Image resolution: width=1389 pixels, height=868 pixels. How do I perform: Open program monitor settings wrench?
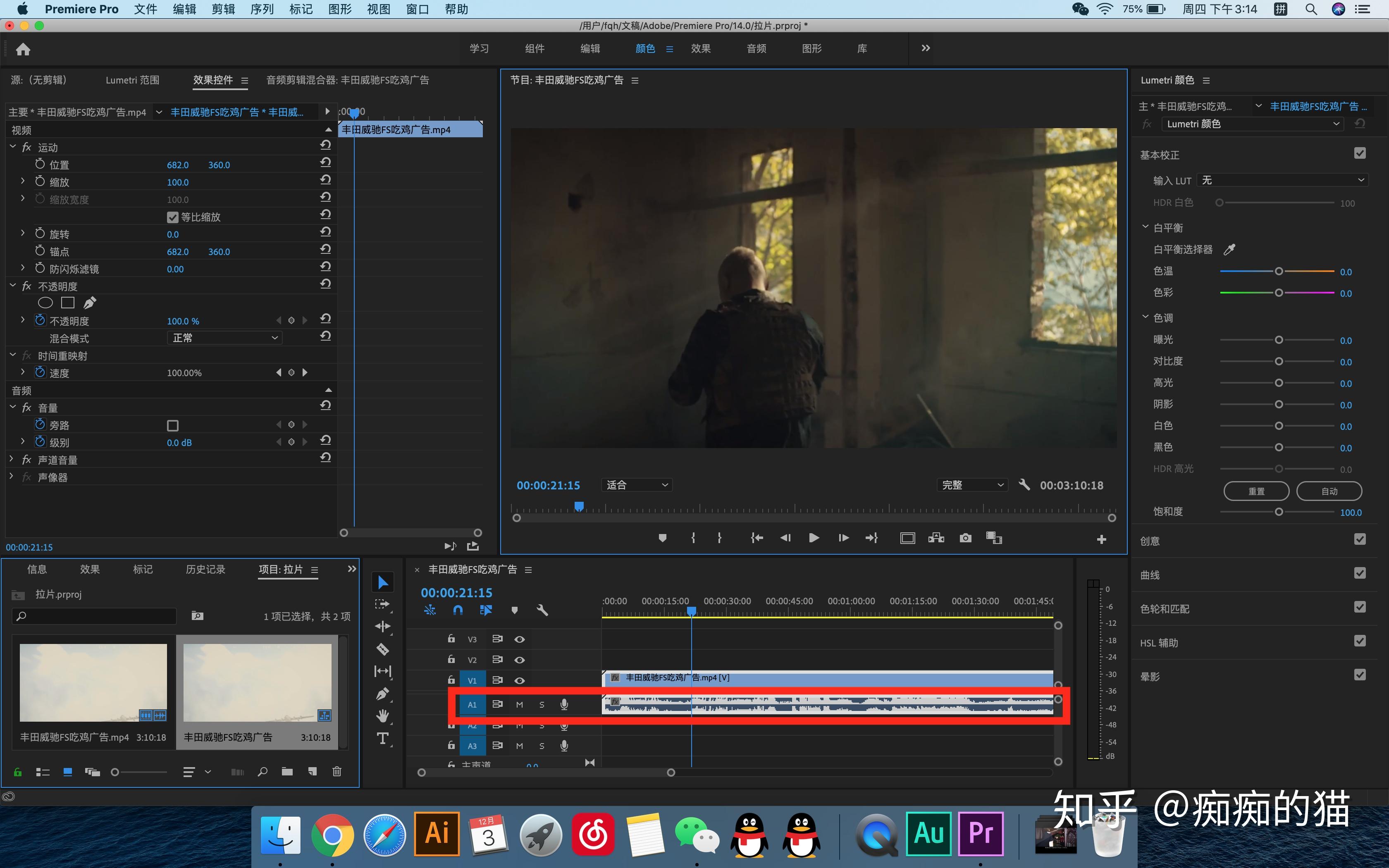pyautogui.click(x=1024, y=484)
